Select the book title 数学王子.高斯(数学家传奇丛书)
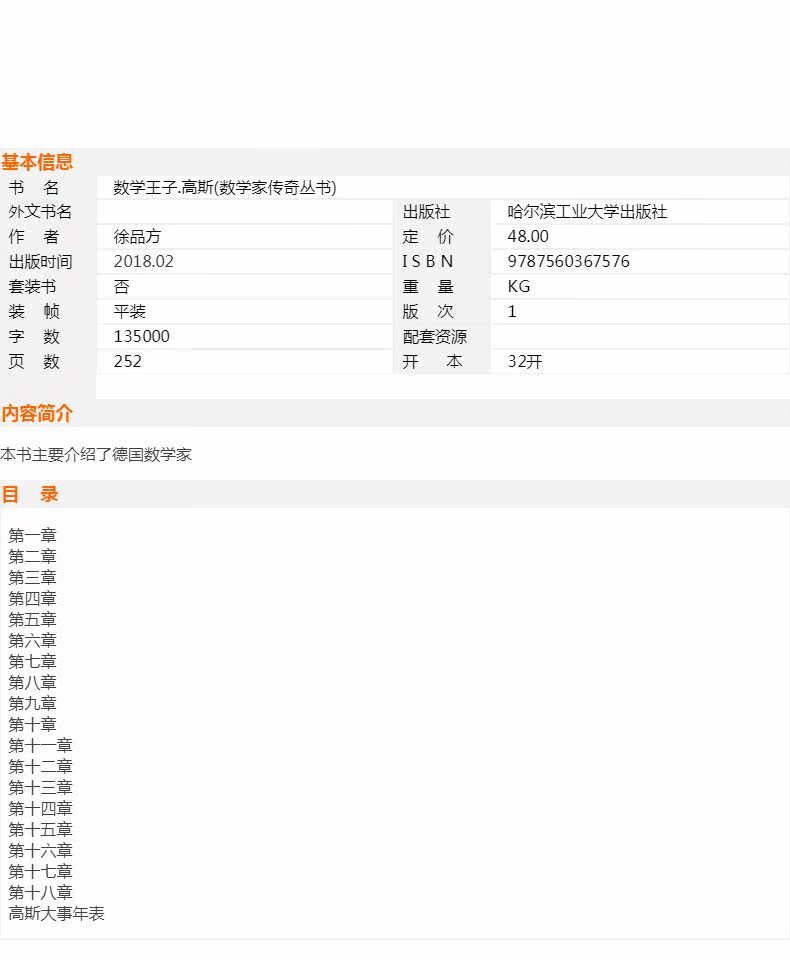Viewport: 790px width, 960px height. click(225, 187)
